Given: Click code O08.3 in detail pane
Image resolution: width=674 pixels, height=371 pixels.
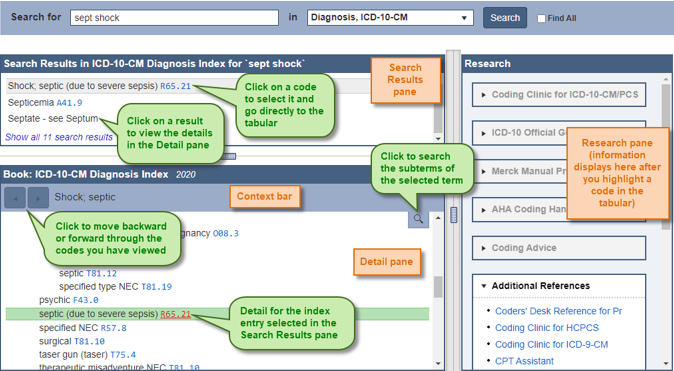Looking at the screenshot, I should tap(226, 233).
